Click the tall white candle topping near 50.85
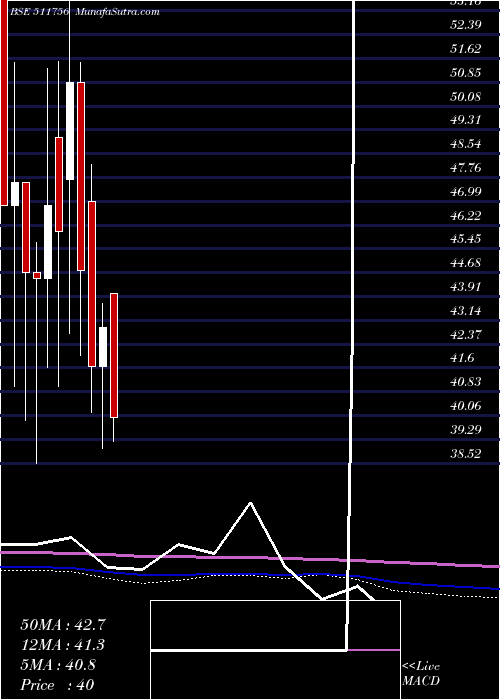 coord(70,131)
